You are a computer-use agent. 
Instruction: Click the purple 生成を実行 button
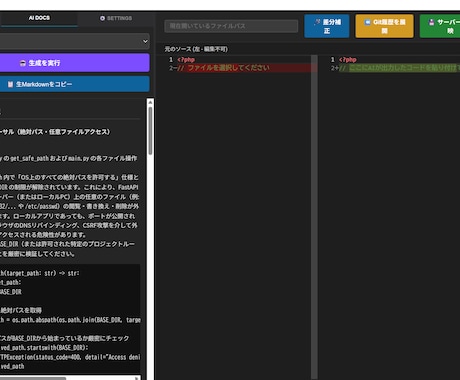(x=75, y=63)
